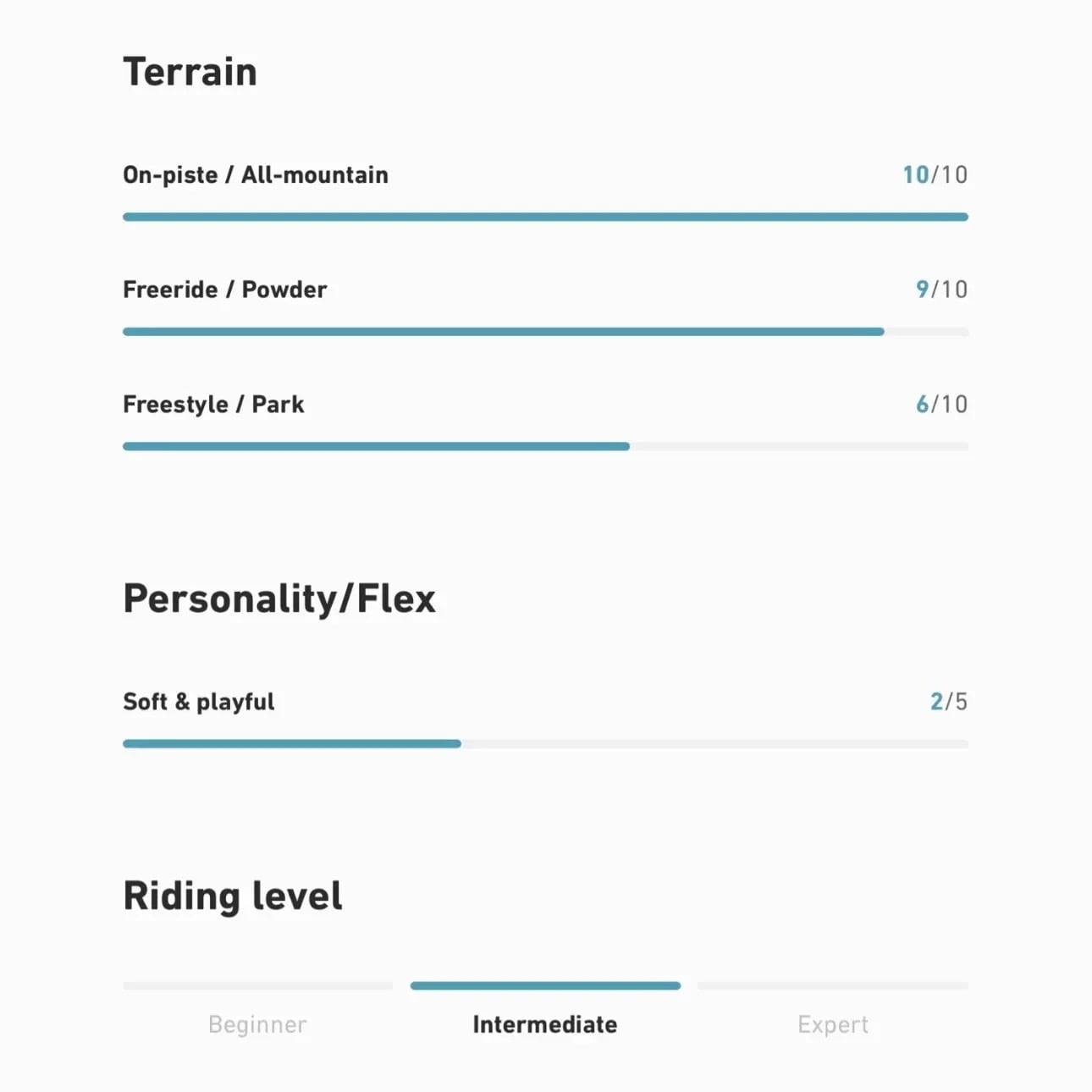Image resolution: width=1092 pixels, height=1092 pixels.
Task: Choose the Beginner riding level
Action: click(257, 1024)
